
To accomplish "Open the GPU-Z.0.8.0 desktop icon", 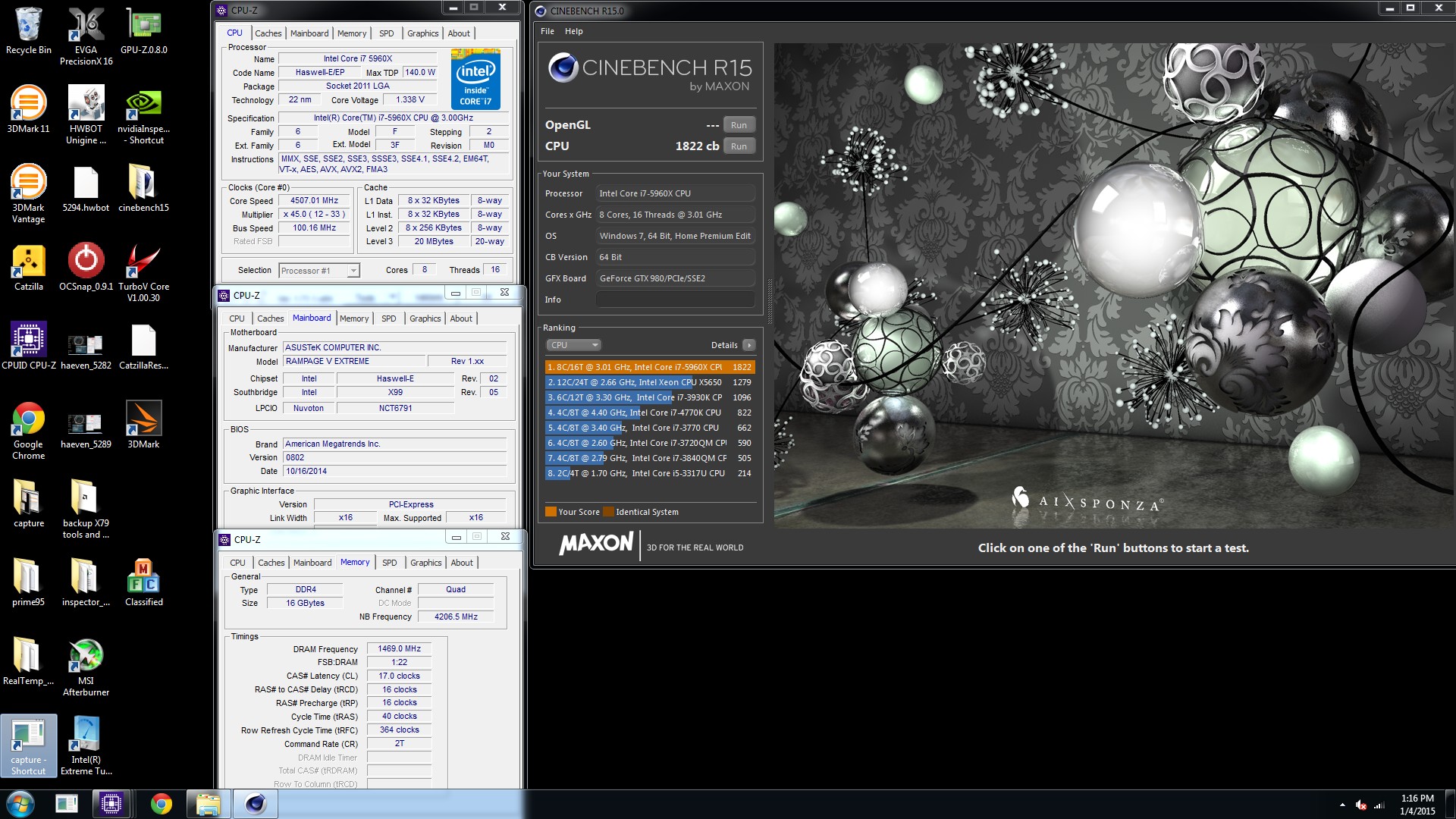I will [x=143, y=31].
